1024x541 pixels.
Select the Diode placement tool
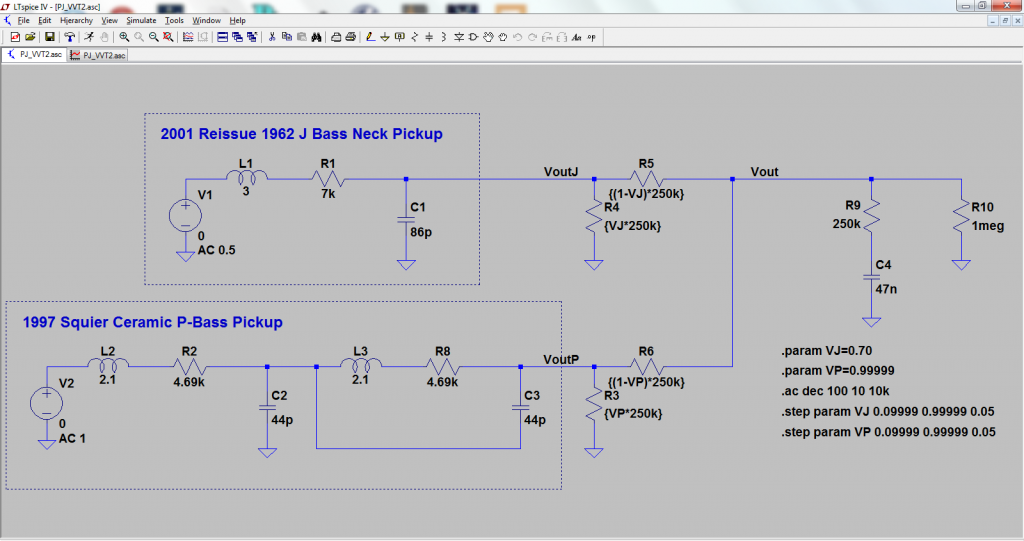point(459,37)
